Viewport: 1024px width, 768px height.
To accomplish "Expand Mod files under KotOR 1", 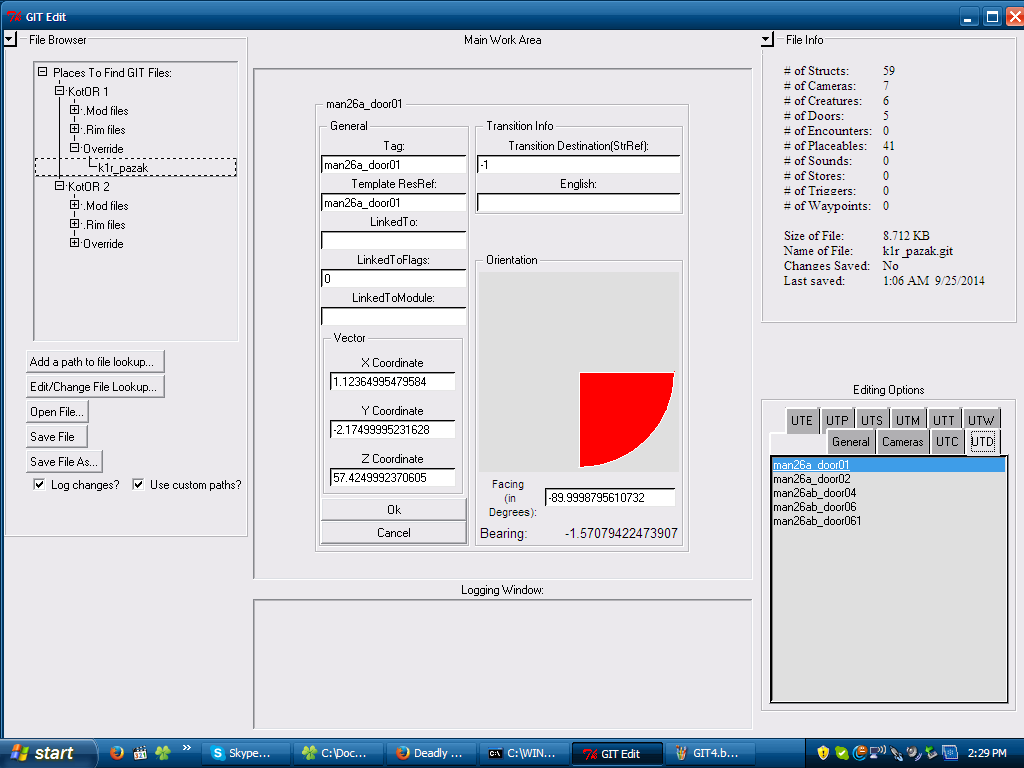I will pyautogui.click(x=74, y=110).
